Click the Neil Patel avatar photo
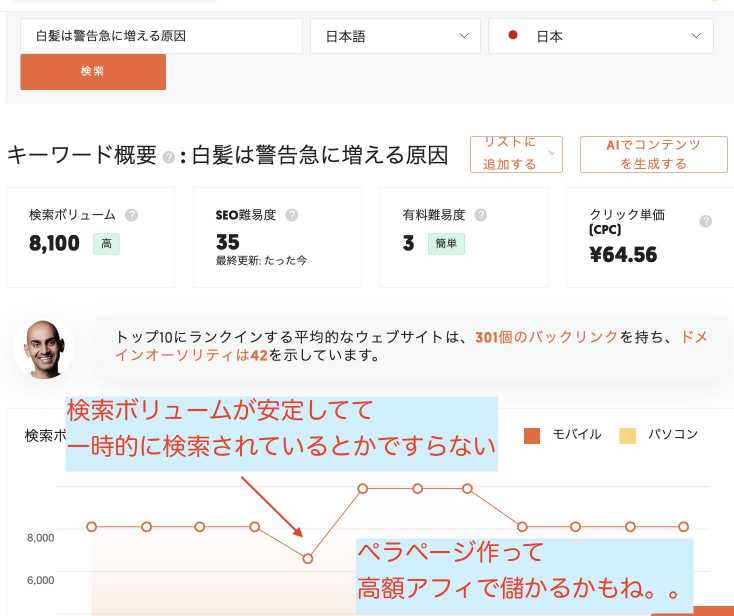This screenshot has height=616, width=734. point(44,349)
